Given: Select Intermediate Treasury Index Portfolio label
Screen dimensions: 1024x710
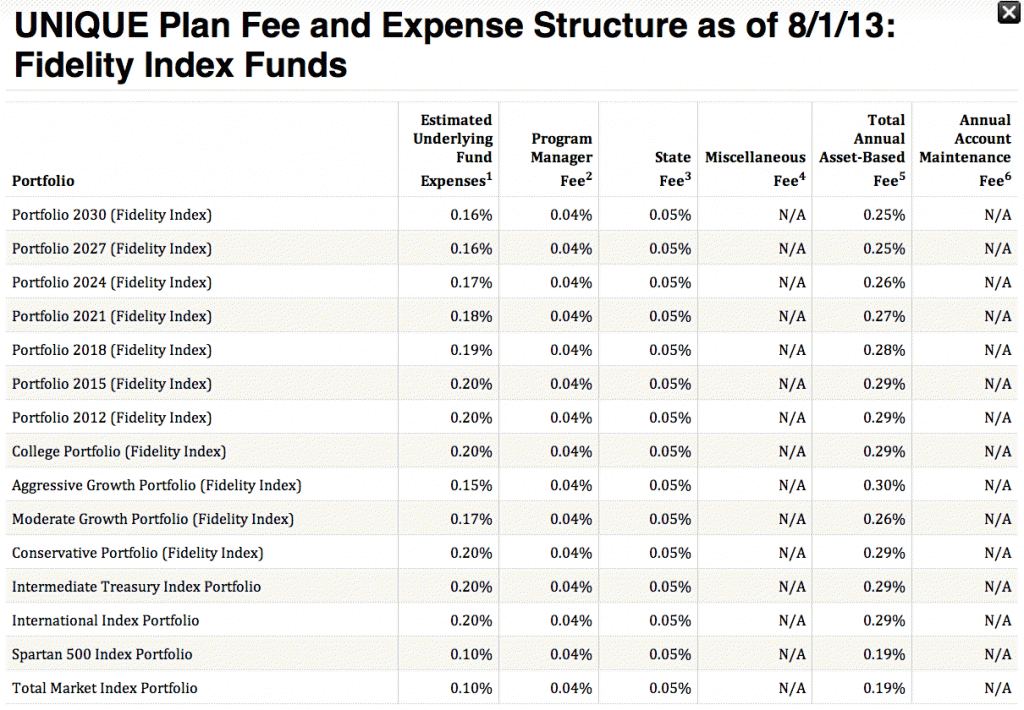Looking at the screenshot, I should coord(136,587).
